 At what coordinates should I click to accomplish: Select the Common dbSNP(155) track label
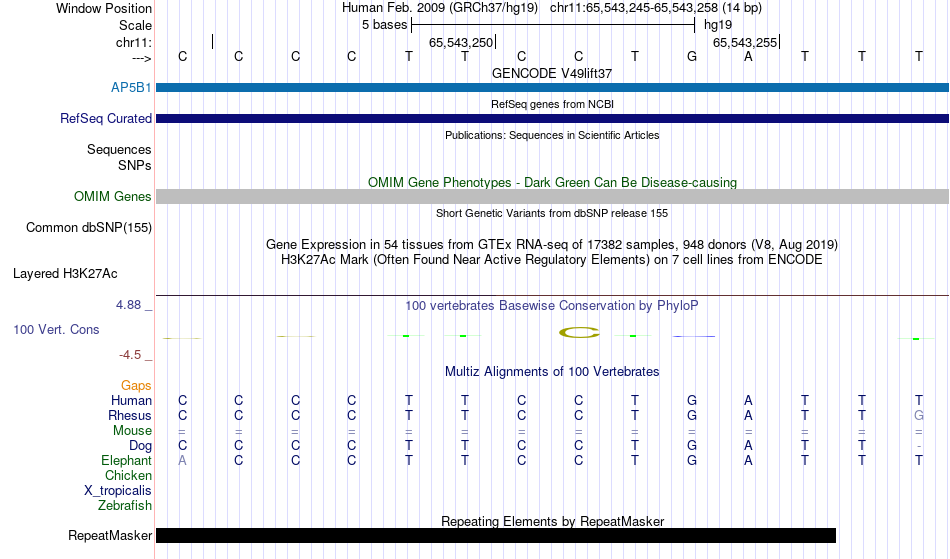click(x=88, y=228)
